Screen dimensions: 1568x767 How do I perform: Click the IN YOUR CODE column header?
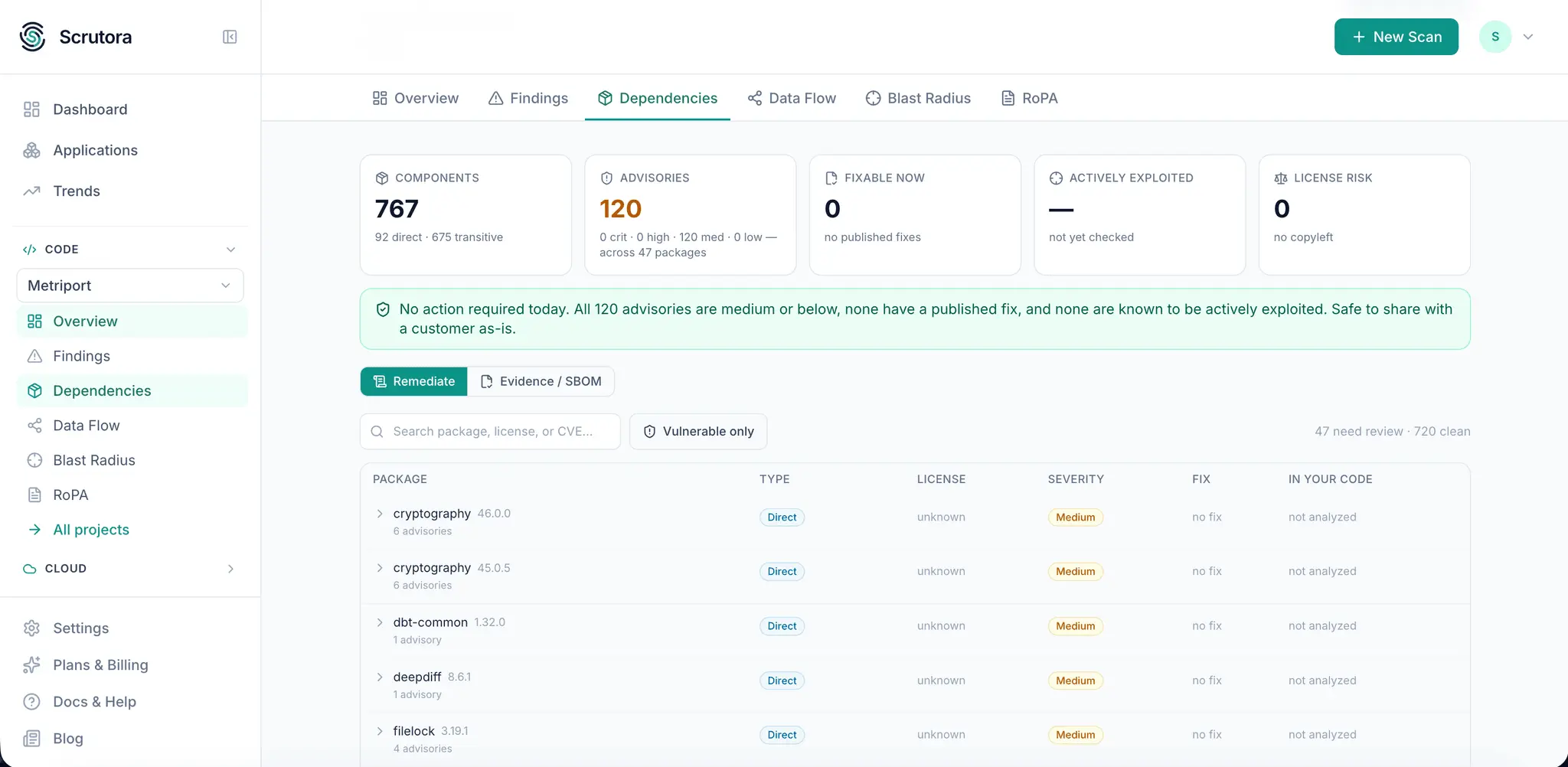click(1330, 479)
